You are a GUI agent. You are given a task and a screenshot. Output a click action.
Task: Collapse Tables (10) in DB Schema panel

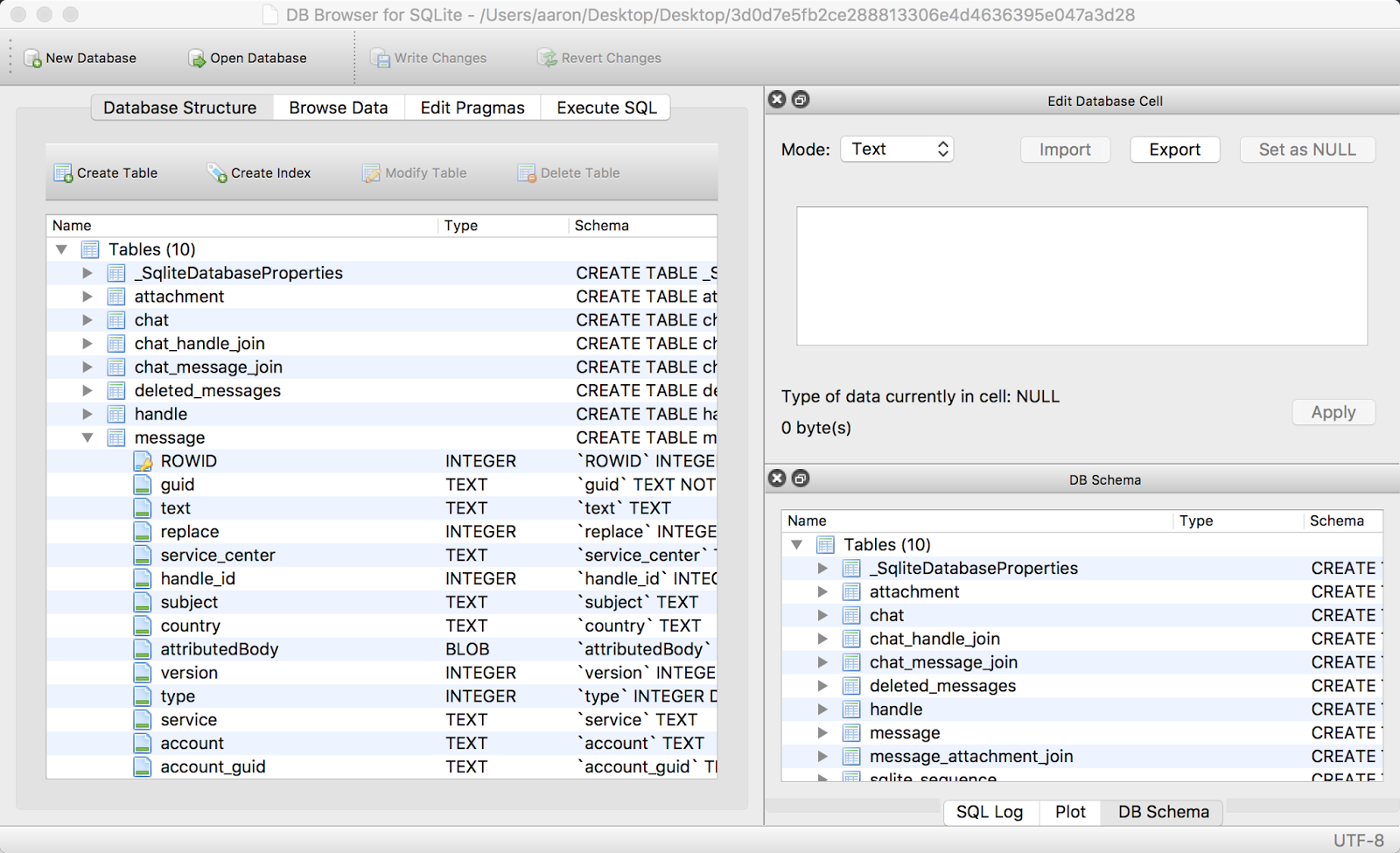pos(796,545)
